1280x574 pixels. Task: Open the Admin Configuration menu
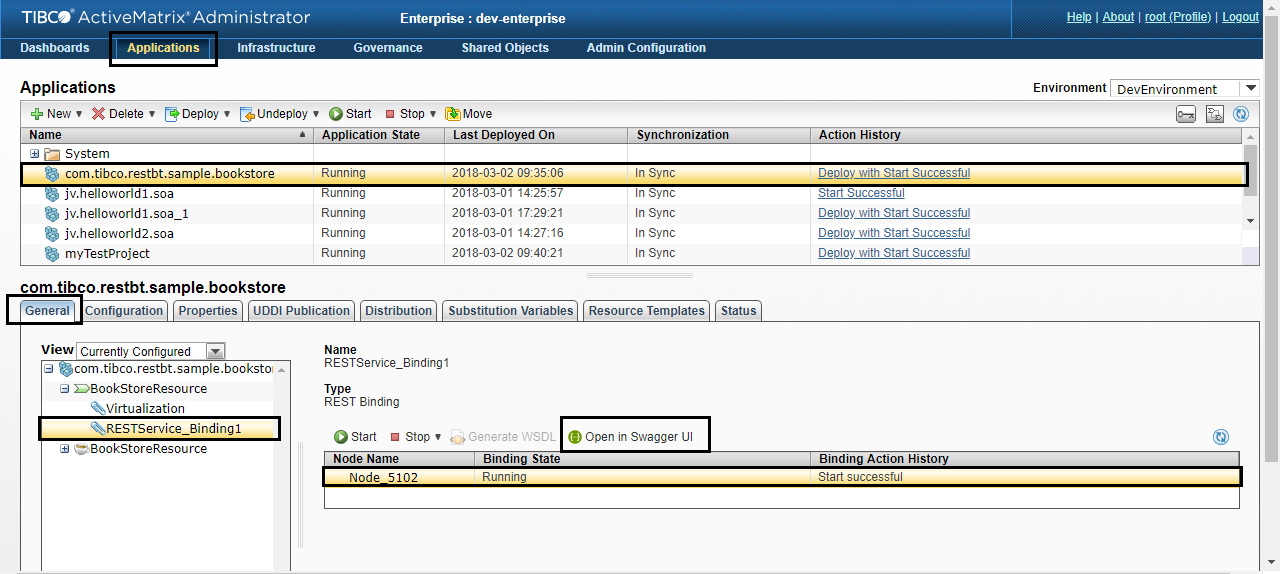[x=646, y=48]
